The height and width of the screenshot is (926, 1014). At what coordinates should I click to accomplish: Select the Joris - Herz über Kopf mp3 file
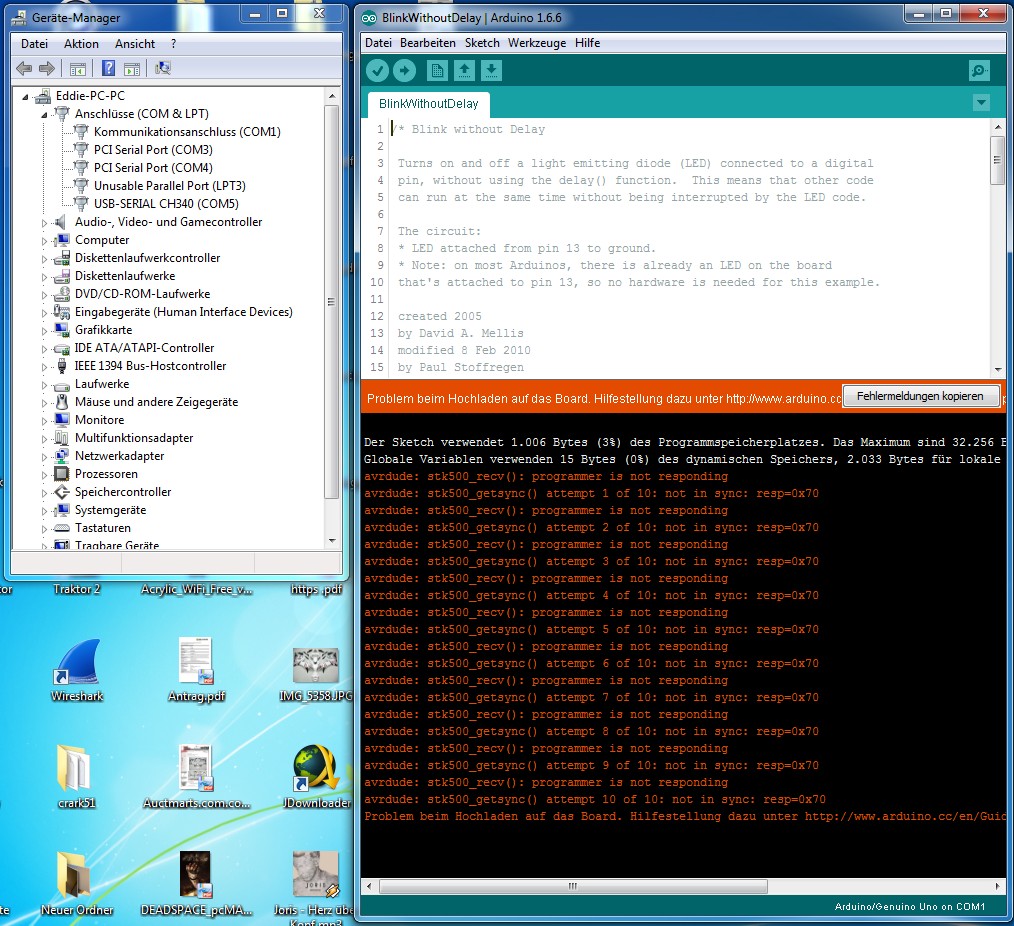pos(316,887)
